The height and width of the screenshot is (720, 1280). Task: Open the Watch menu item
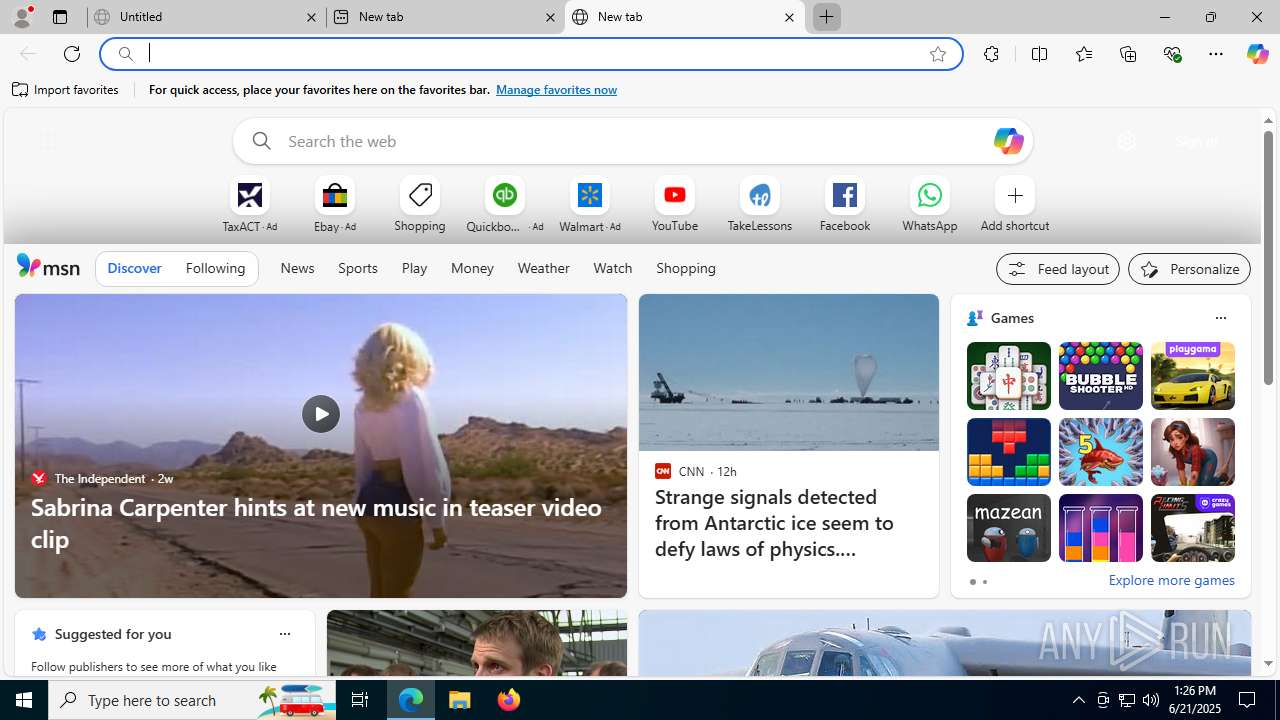coord(612,268)
